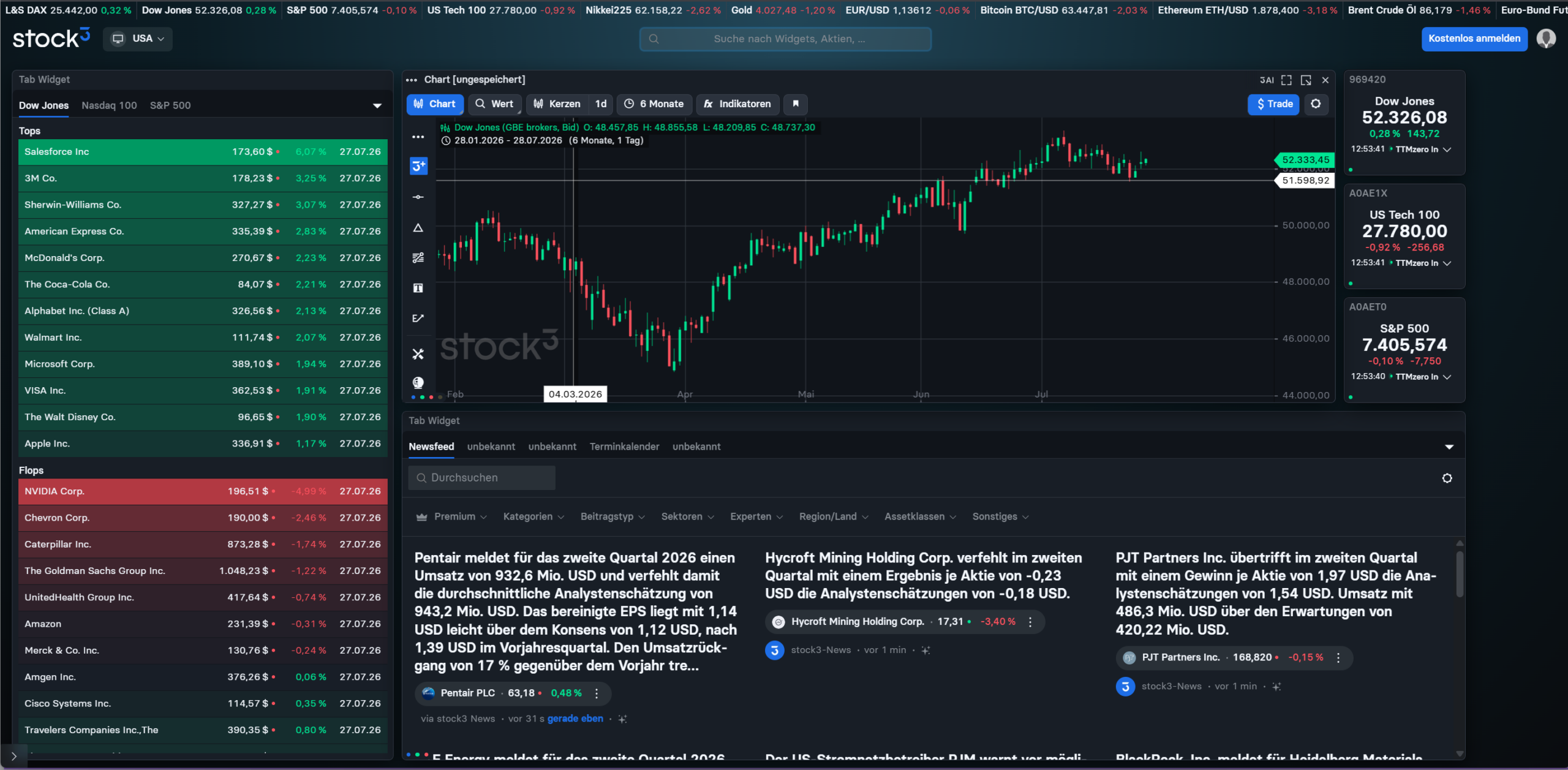Open the Wert instrument search button
The width and height of the screenshot is (1568, 770).
495,104
